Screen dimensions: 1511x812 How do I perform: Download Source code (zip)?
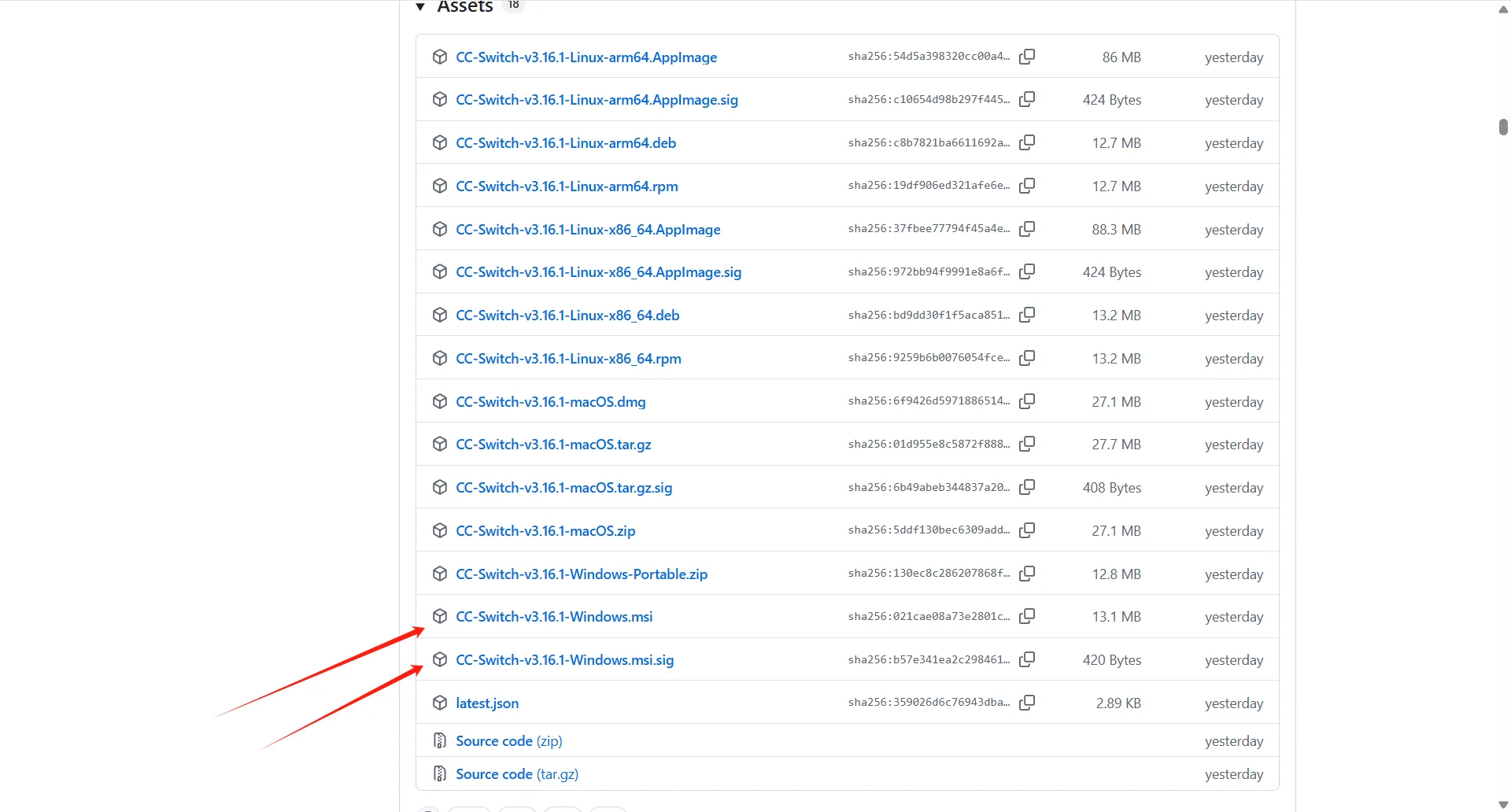pos(508,741)
